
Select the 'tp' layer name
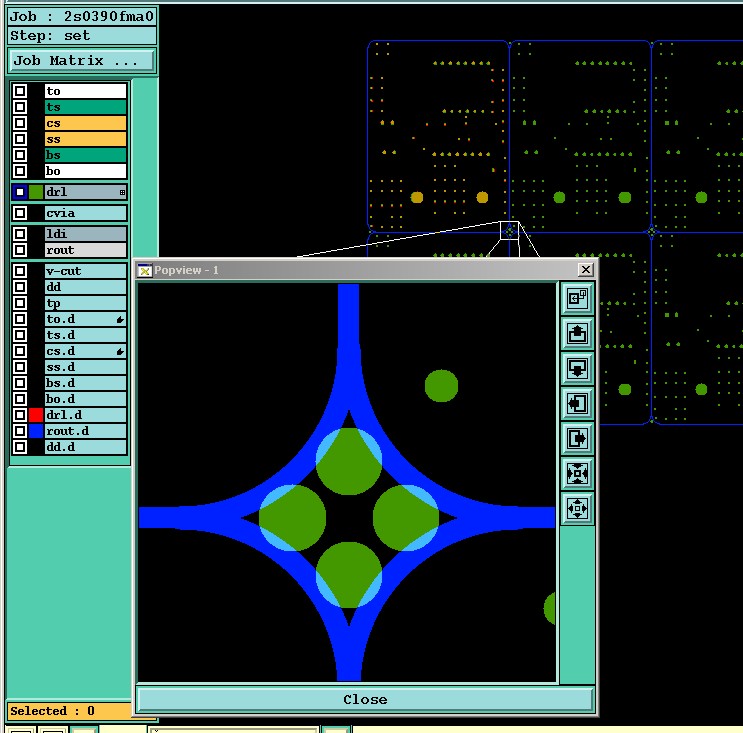click(x=86, y=303)
